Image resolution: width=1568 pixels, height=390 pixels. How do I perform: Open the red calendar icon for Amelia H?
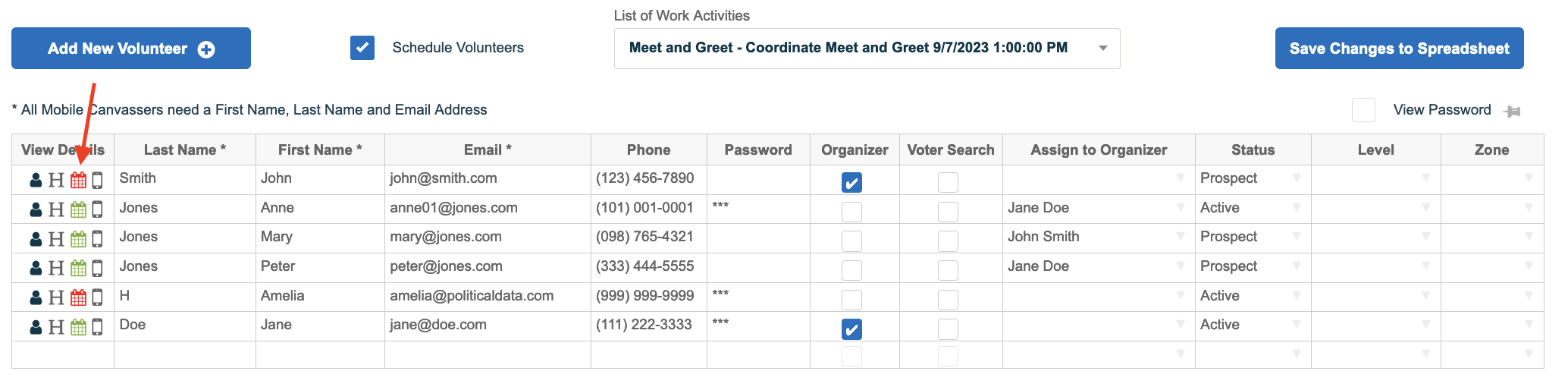tap(78, 297)
